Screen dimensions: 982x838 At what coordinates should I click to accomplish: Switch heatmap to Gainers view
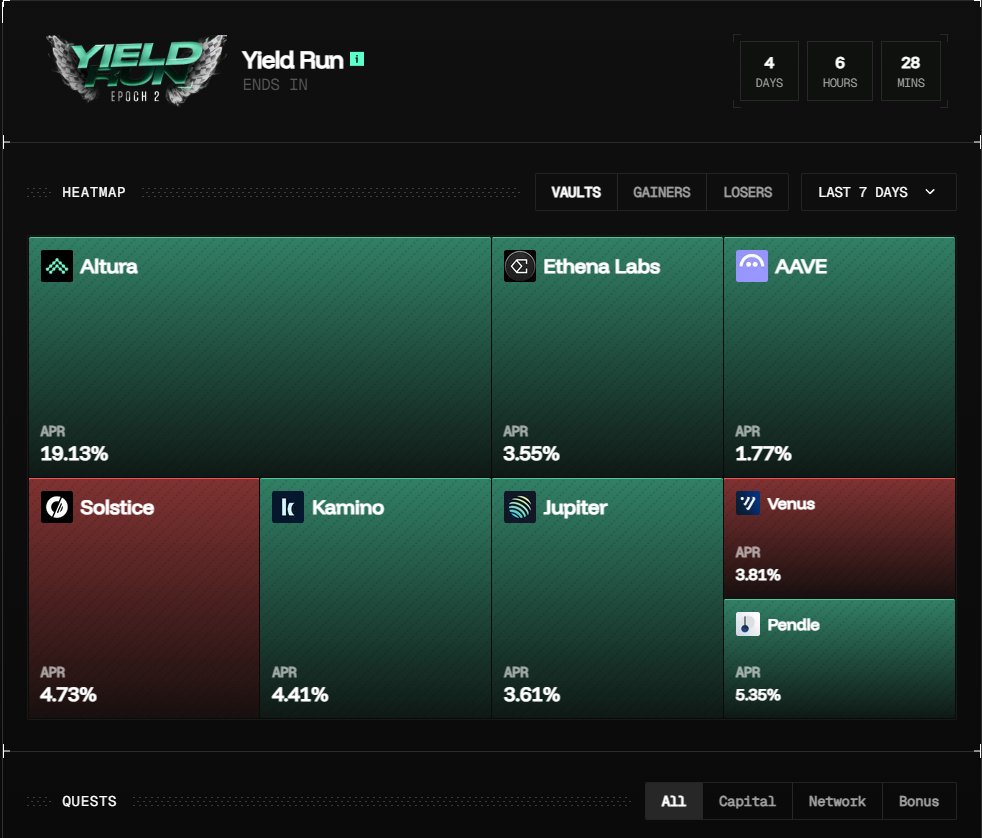click(x=662, y=192)
